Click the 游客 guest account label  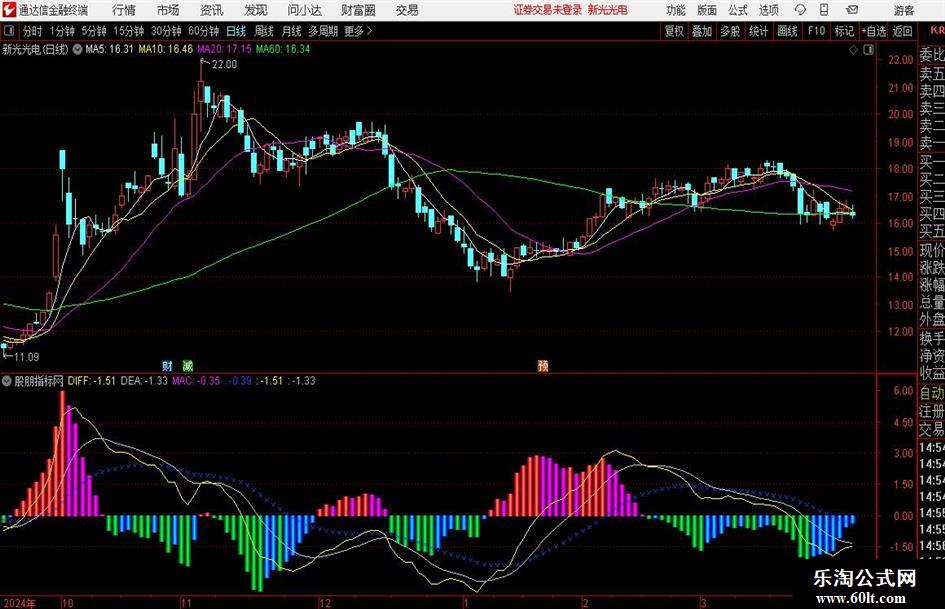coord(903,10)
